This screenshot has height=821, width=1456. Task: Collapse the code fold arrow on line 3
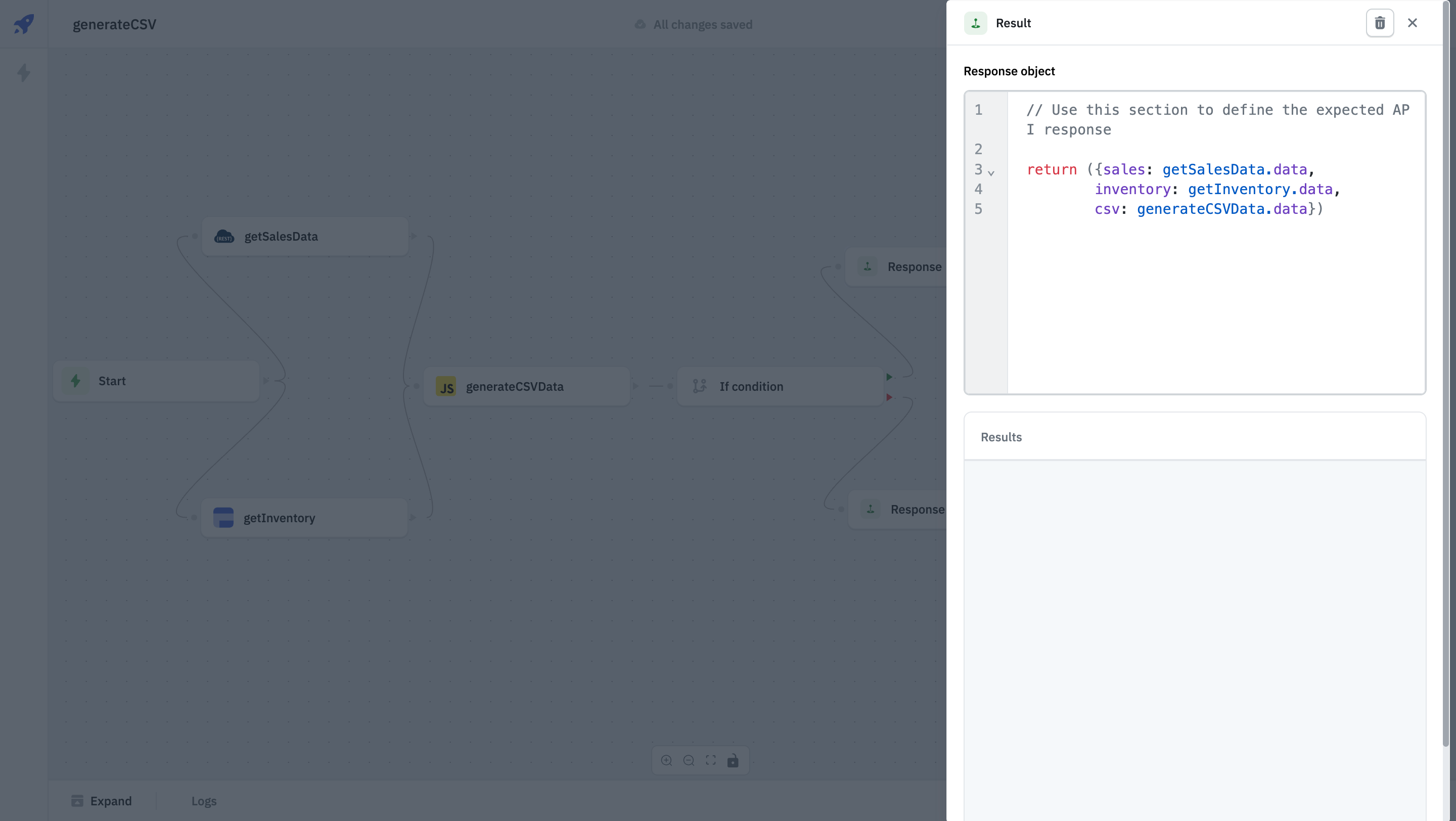[x=991, y=172]
